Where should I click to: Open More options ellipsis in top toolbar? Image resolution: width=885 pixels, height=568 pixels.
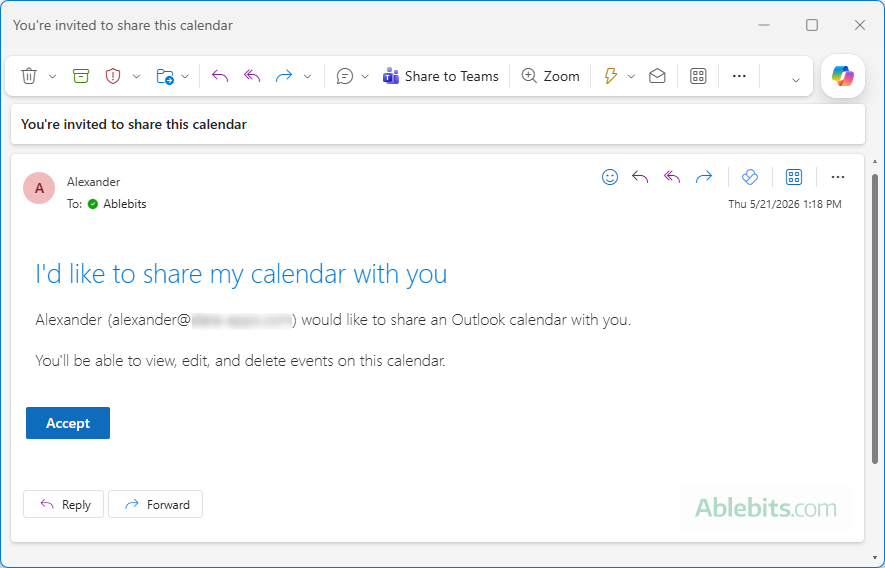[739, 76]
